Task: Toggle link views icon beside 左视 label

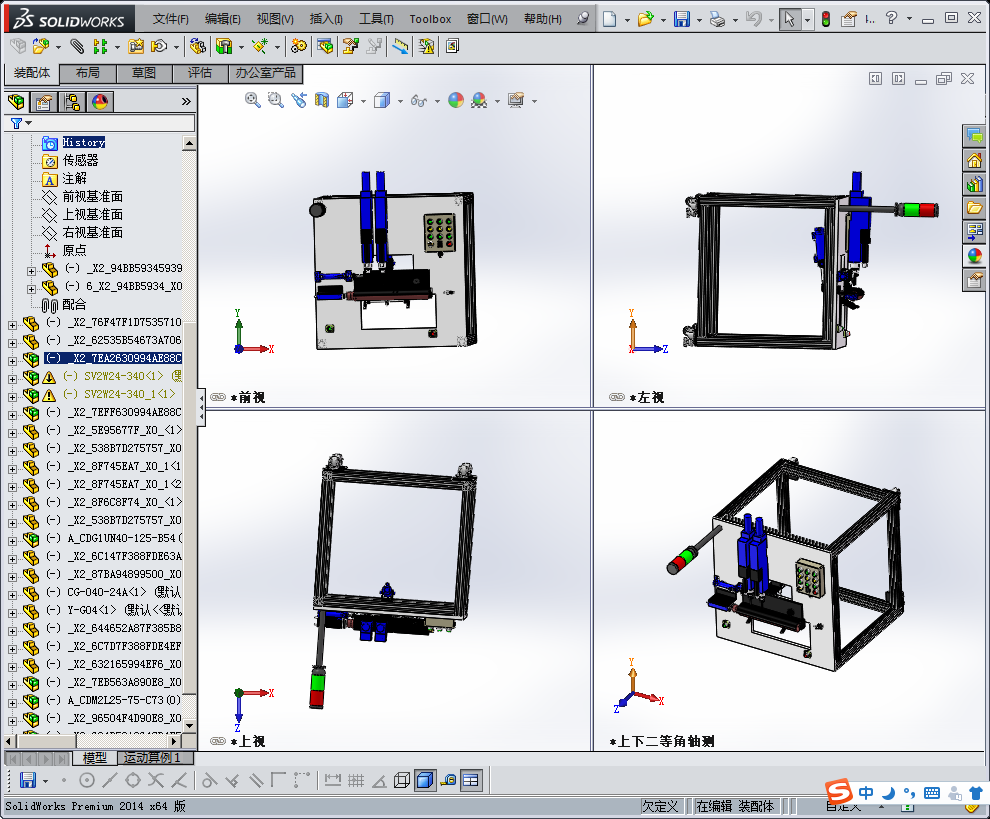Action: [x=617, y=397]
